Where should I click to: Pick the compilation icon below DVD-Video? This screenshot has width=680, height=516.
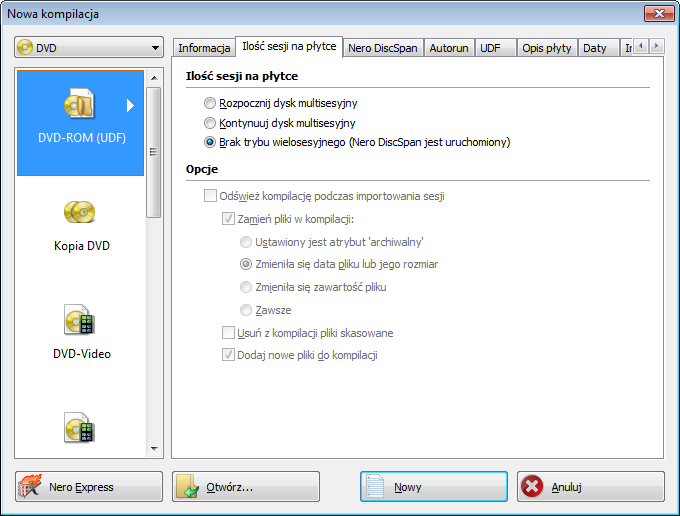pyautogui.click(x=79, y=428)
